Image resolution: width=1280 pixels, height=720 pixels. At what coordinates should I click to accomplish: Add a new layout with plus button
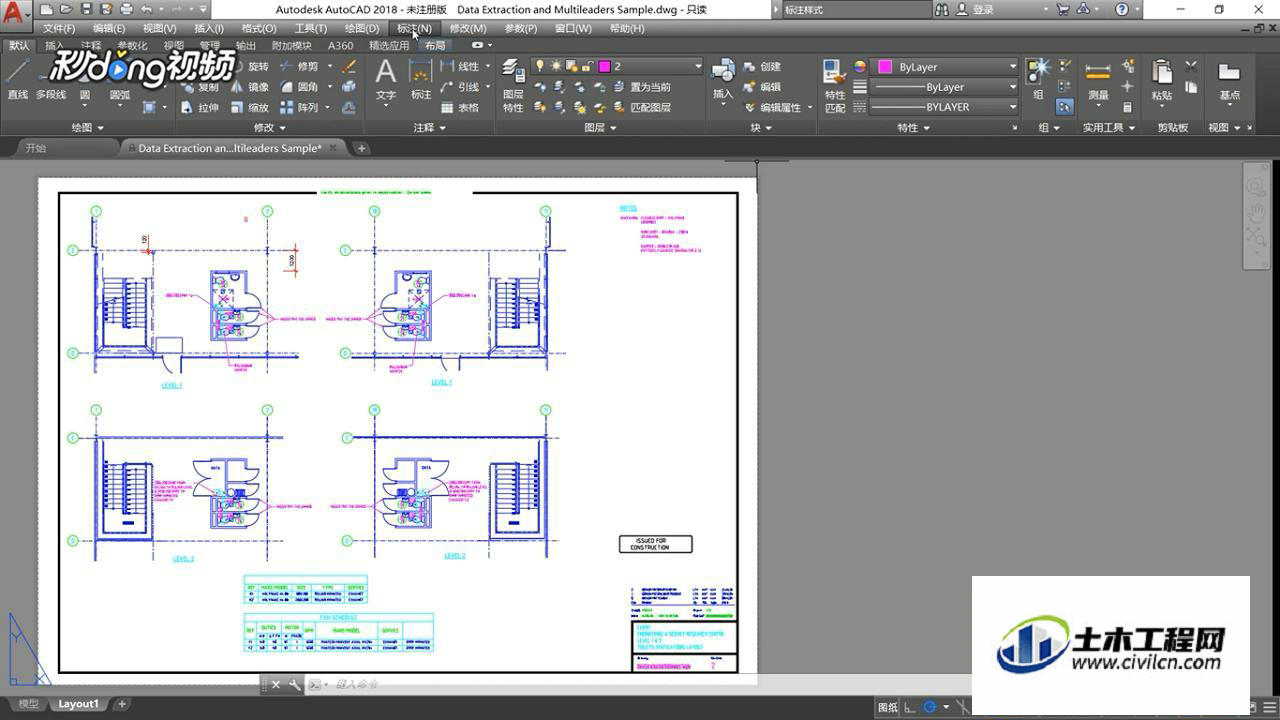pos(122,704)
